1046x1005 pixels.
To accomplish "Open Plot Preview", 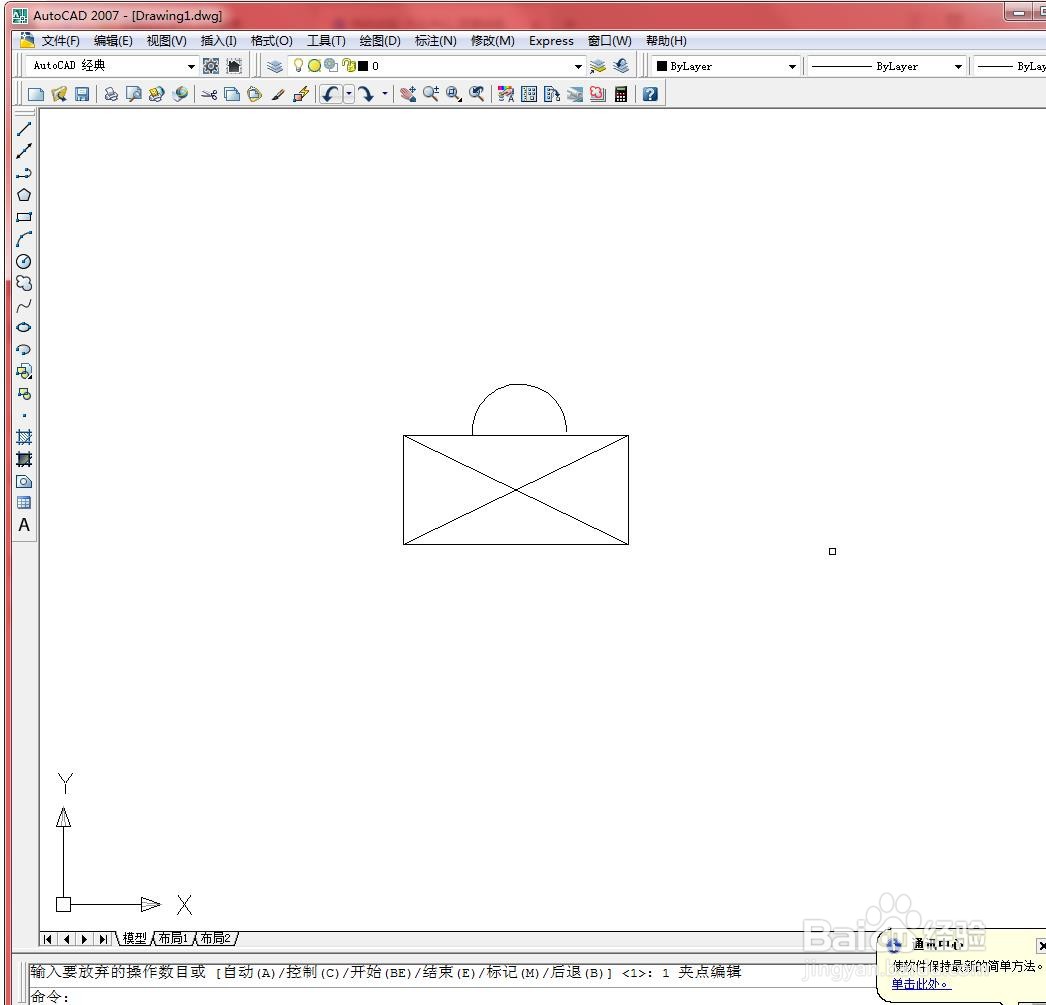I will (x=133, y=95).
